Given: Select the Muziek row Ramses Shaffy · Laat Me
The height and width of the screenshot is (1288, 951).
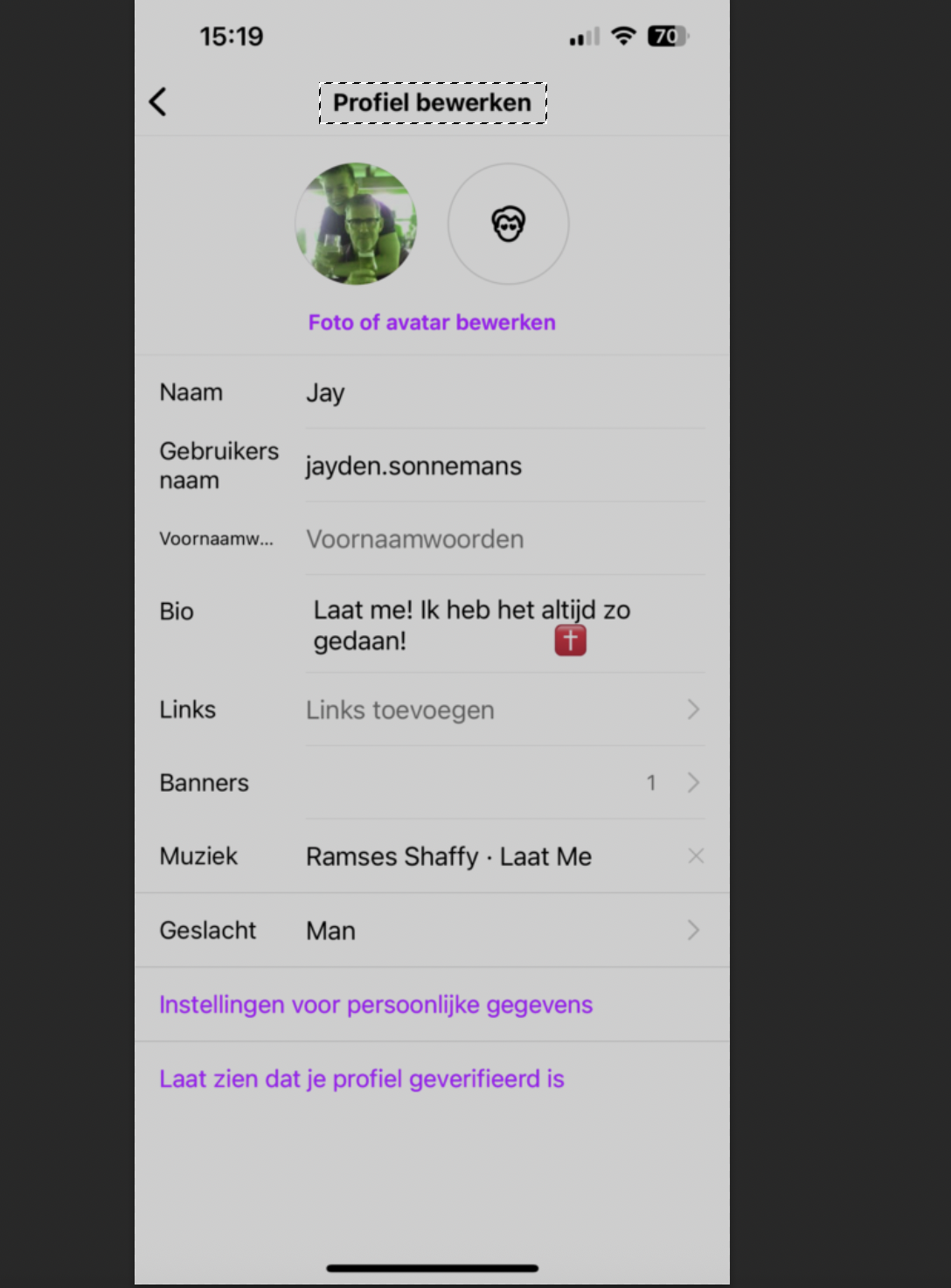Looking at the screenshot, I should 433,856.
